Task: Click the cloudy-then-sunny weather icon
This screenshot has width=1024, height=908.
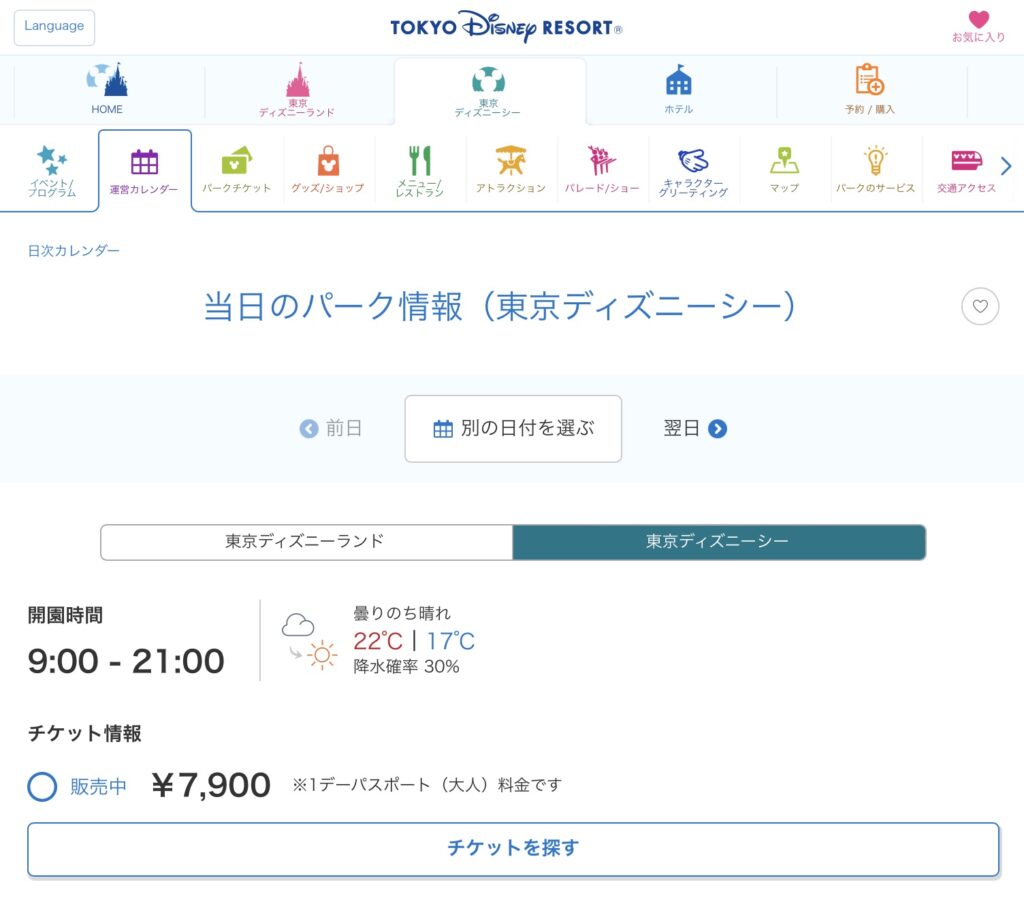Action: click(x=310, y=642)
